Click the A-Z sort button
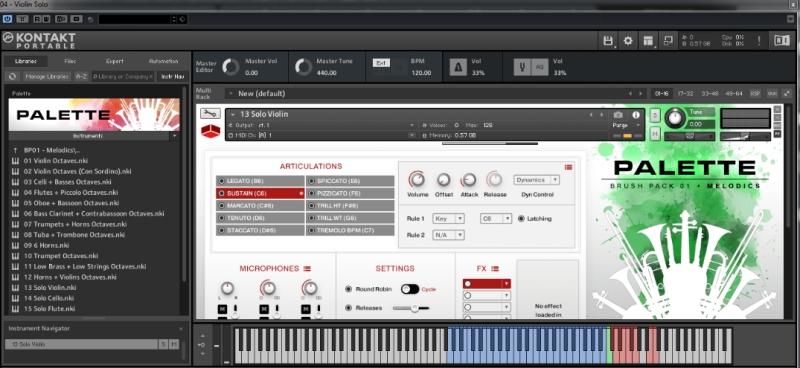The height and width of the screenshot is (368, 800). coord(81,77)
